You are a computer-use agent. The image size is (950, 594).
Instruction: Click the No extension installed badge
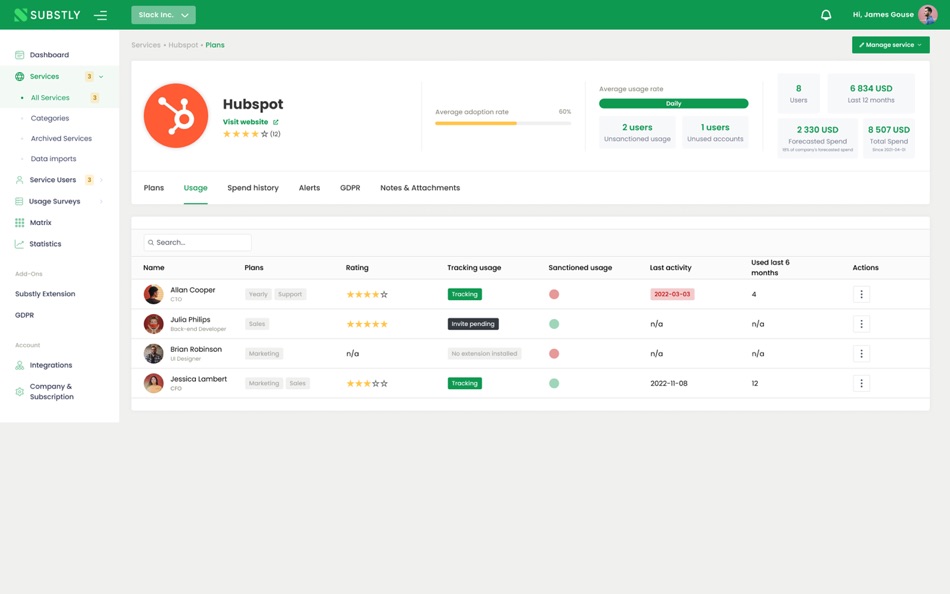[484, 353]
